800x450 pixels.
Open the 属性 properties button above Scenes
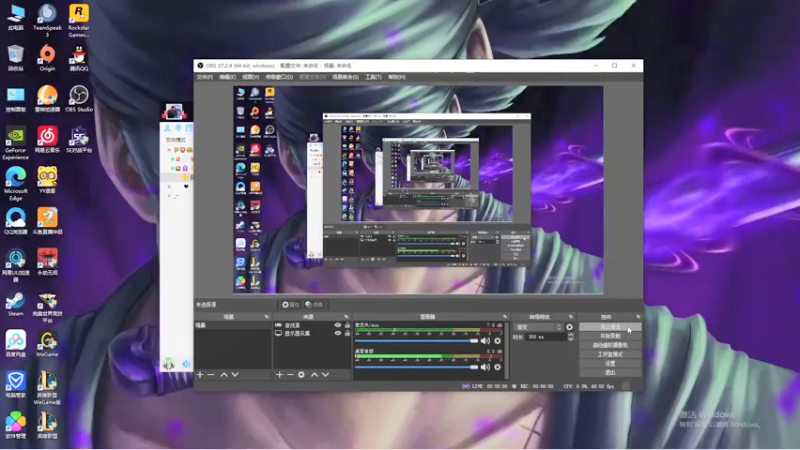click(290, 305)
